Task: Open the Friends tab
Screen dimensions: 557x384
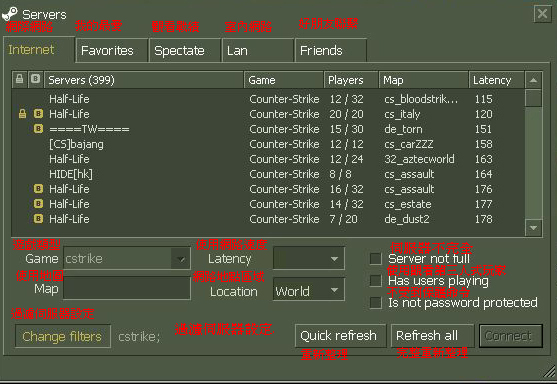Action: pos(331,50)
